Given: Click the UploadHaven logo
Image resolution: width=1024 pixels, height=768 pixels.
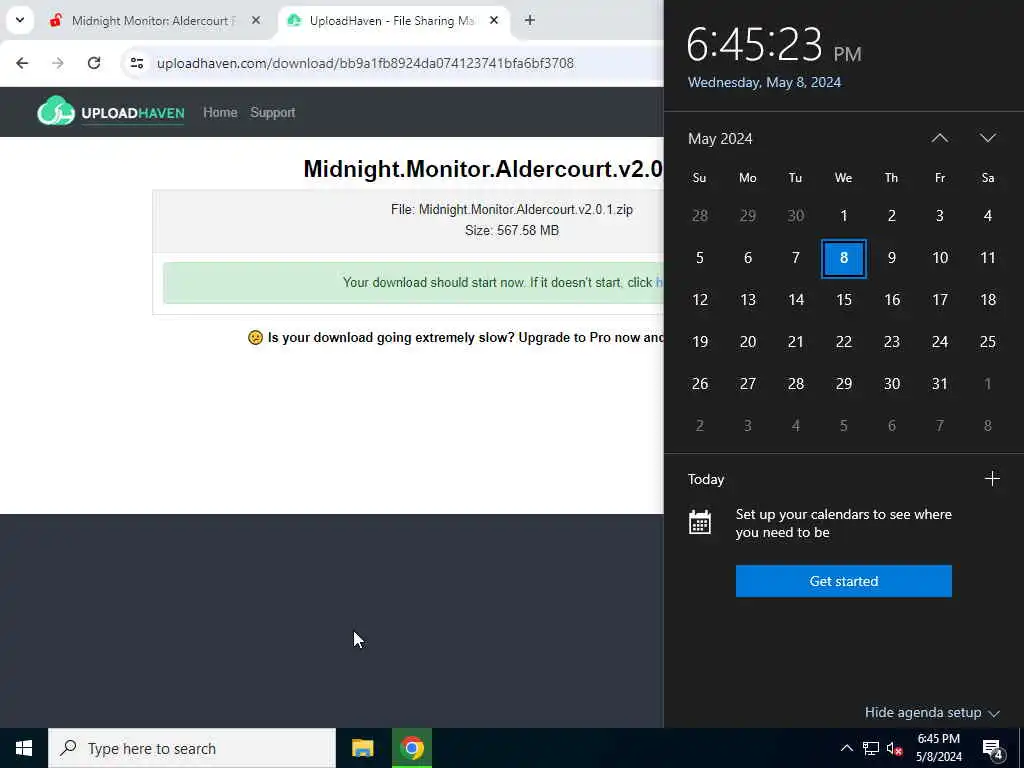Looking at the screenshot, I should (x=111, y=112).
